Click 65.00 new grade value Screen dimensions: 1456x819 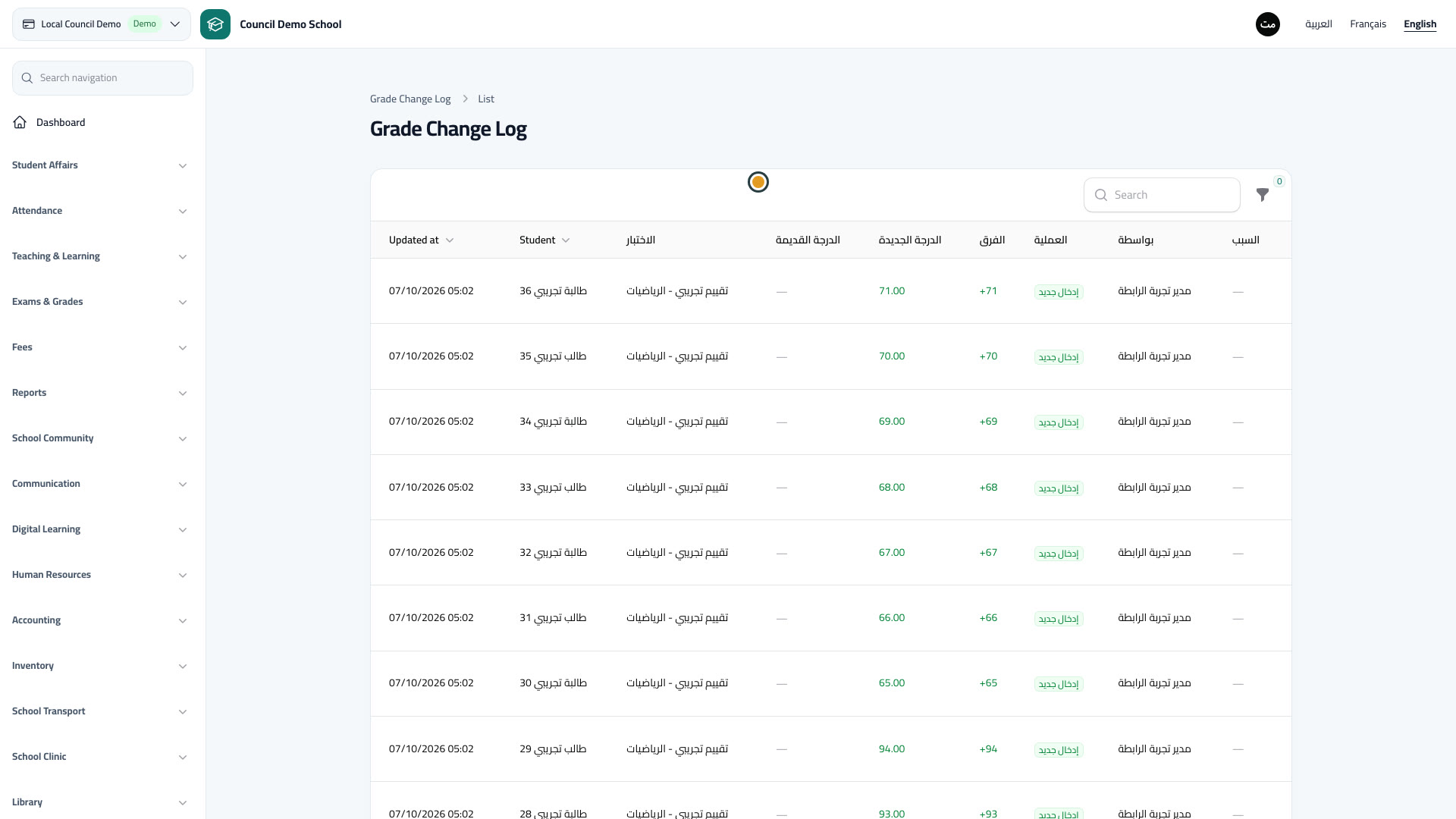[x=892, y=683]
